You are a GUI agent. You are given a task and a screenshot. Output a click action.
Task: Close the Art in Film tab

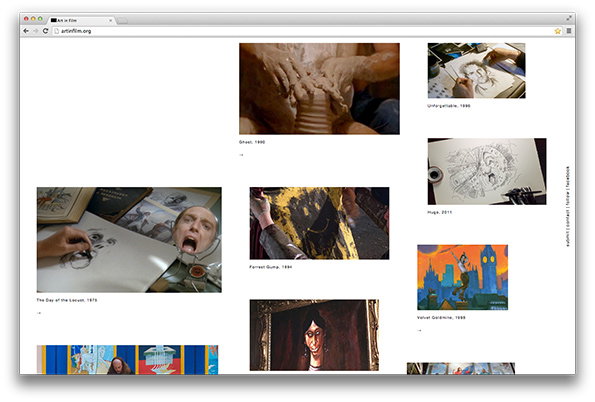[110, 20]
